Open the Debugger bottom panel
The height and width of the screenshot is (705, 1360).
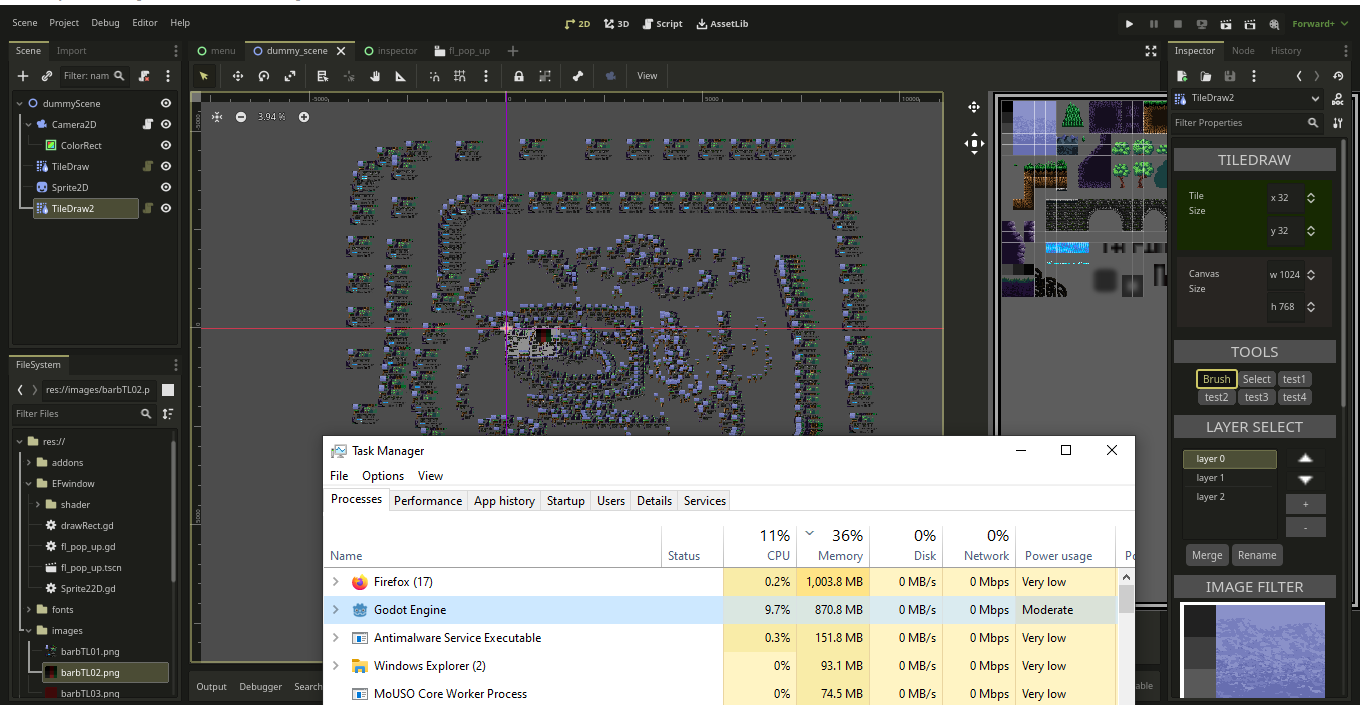(260, 687)
